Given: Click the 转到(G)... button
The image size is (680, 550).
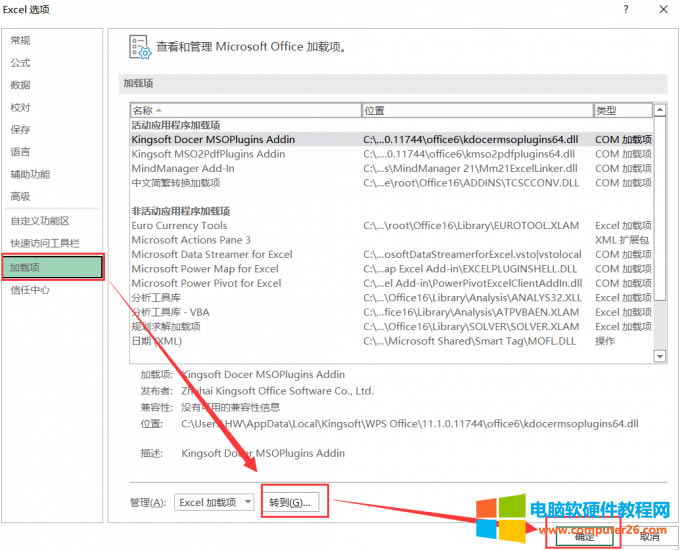Looking at the screenshot, I should coord(290,502).
